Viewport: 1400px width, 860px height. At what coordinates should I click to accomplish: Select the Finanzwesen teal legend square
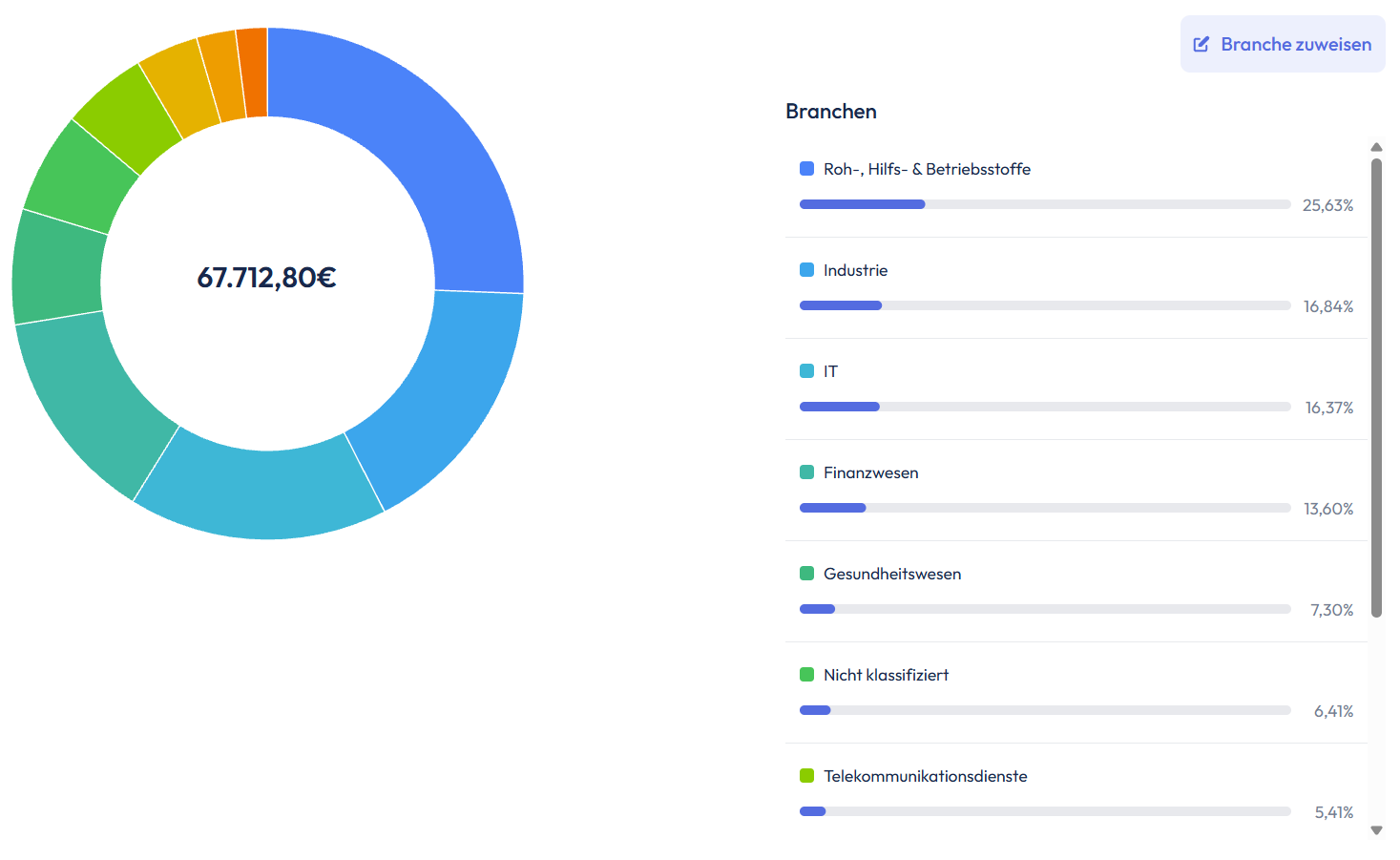pyautogui.click(x=806, y=472)
